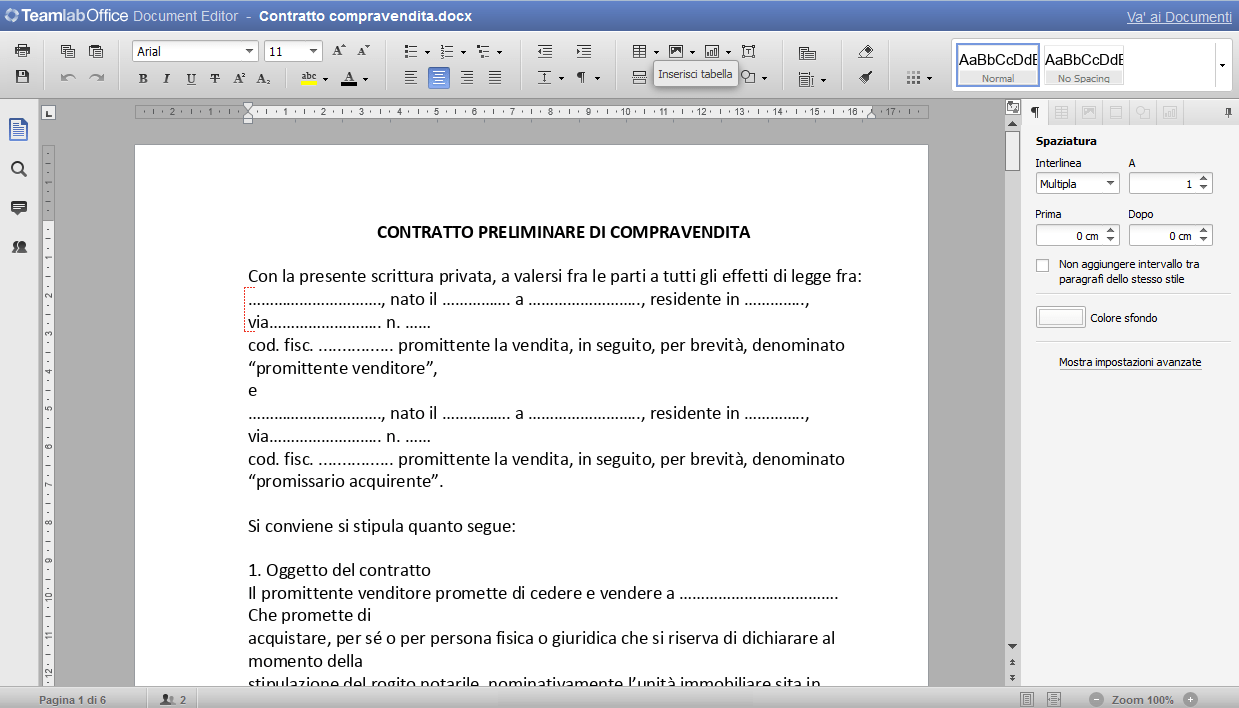Screen dimensions: 1239x708
Task: Redo the last action
Action: (x=96, y=77)
